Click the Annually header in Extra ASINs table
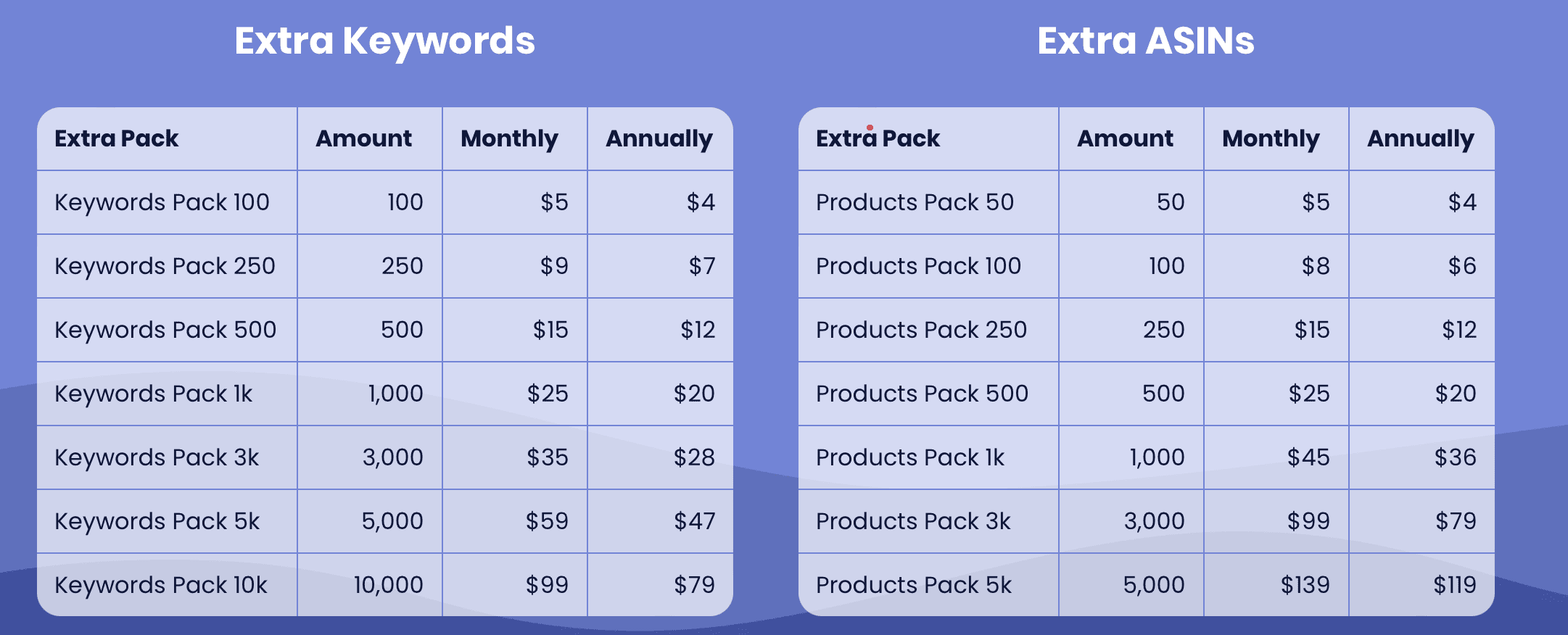 click(1420, 138)
